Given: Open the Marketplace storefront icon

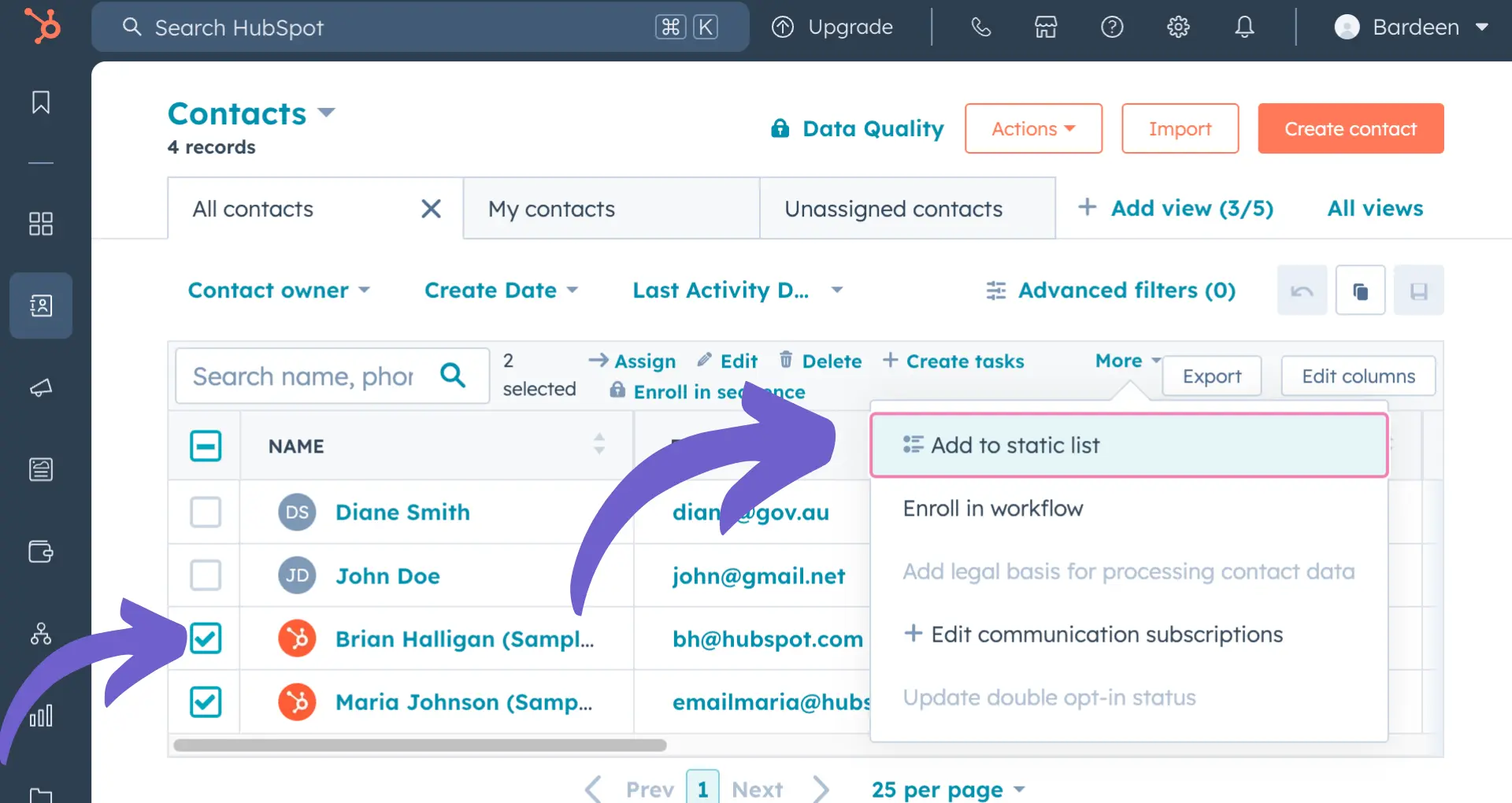Looking at the screenshot, I should point(1046,27).
